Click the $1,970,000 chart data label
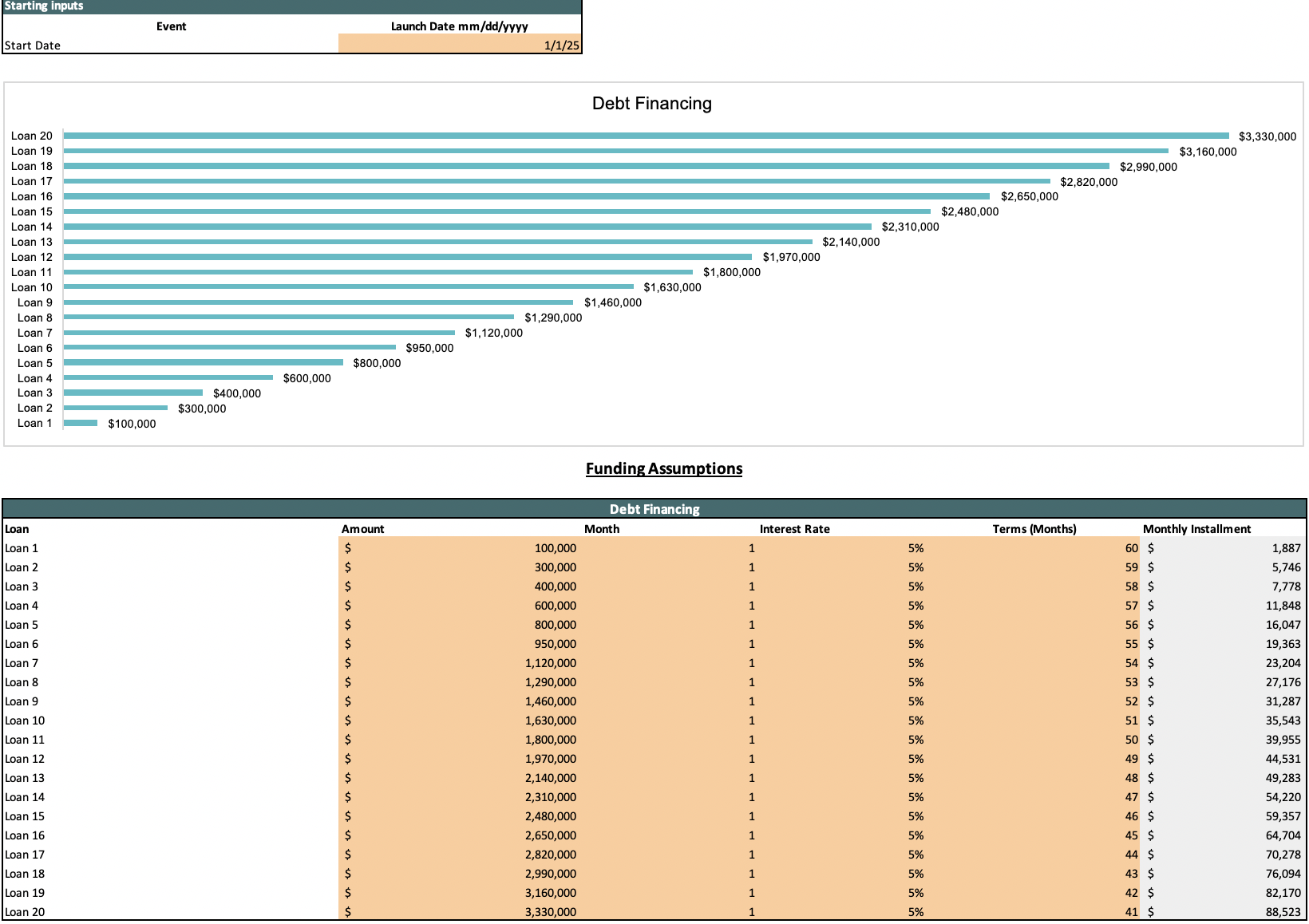 click(791, 257)
